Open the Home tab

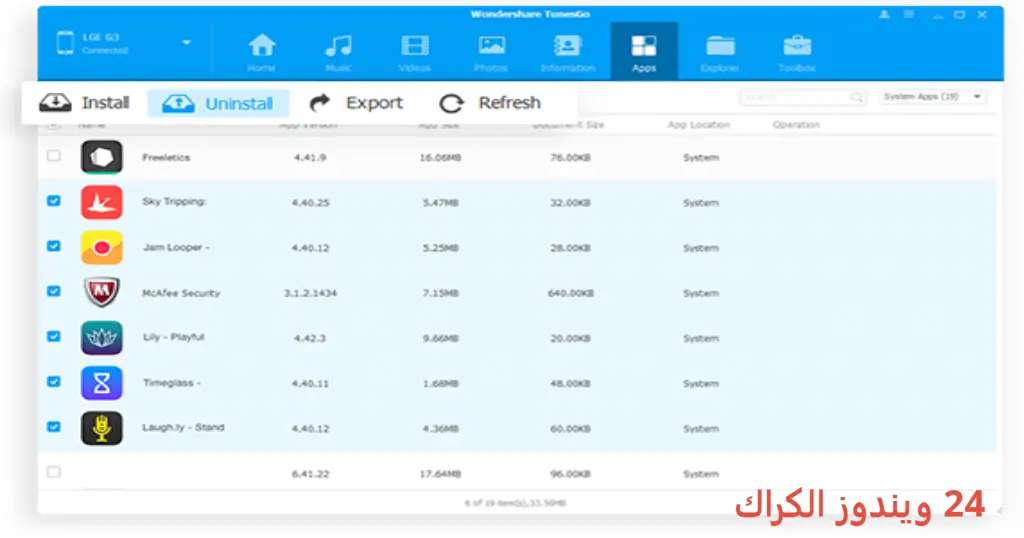click(x=261, y=52)
